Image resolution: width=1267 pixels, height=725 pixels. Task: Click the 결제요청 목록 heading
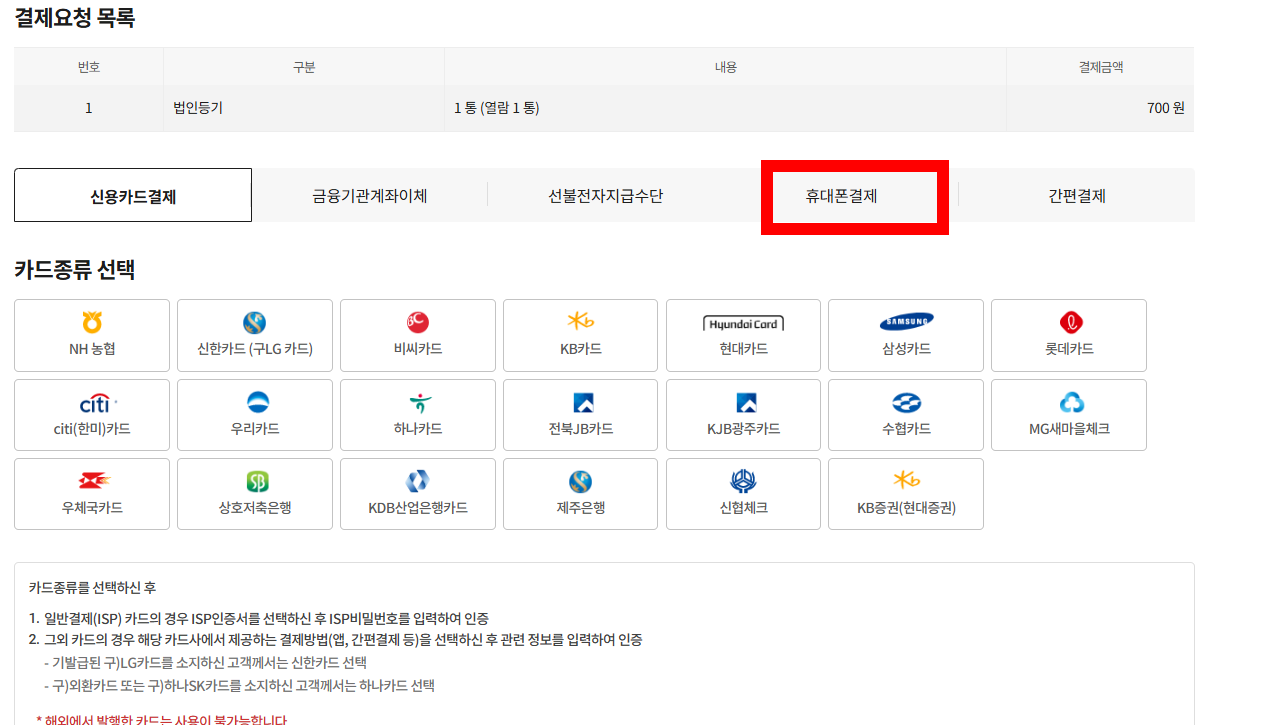click(75, 18)
